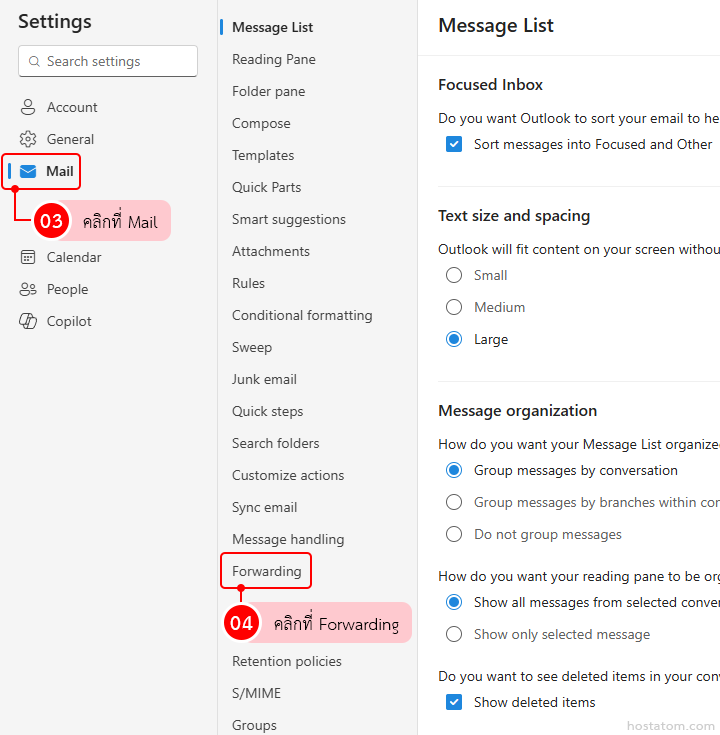Screen dimensions: 720x735
Task: Open S/MIME settings
Action: pos(256,693)
